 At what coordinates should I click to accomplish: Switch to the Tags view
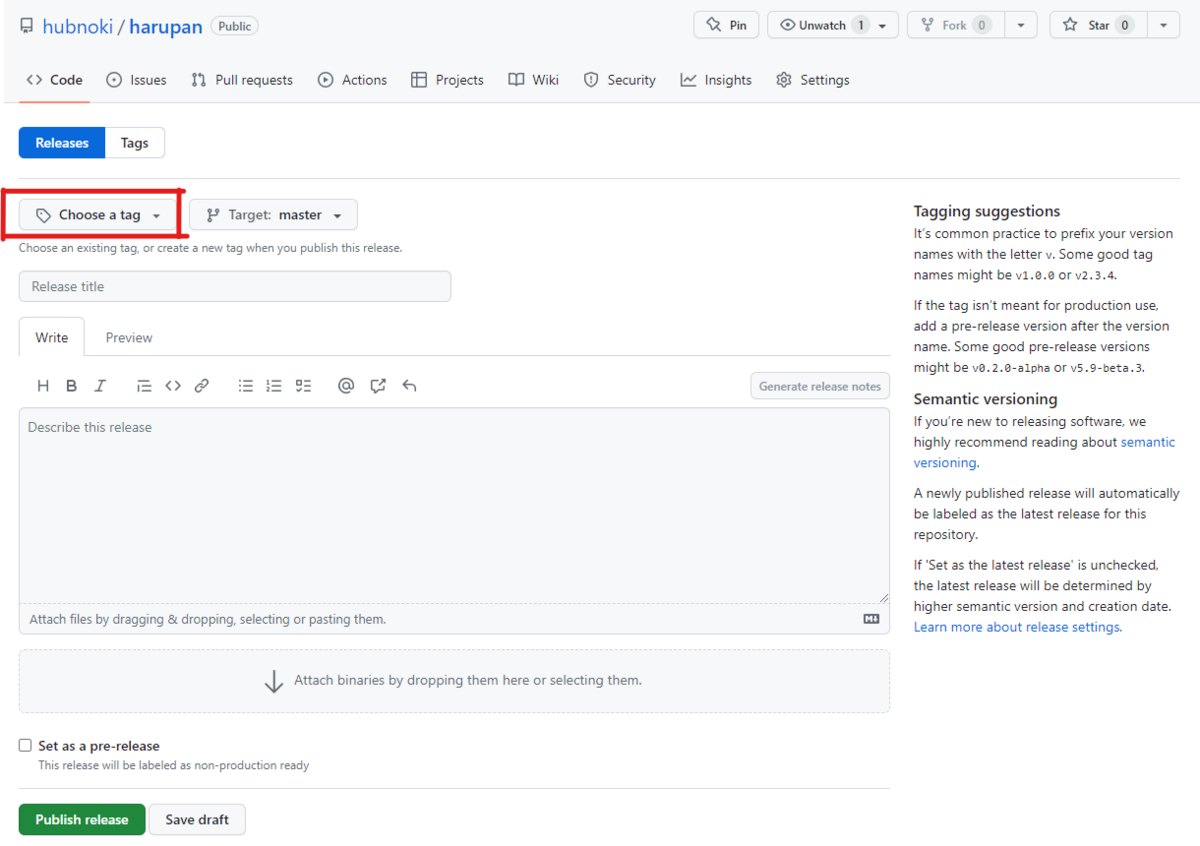(134, 142)
